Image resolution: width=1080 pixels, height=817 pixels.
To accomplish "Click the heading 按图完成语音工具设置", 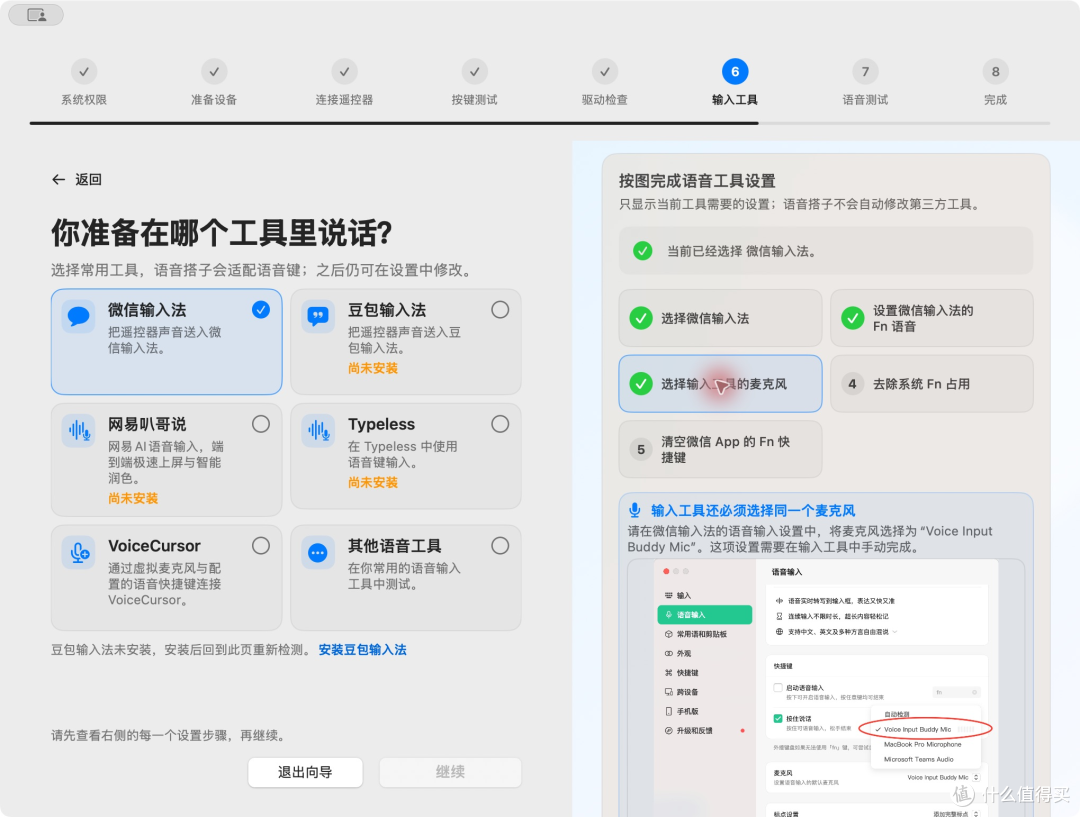I will point(697,181).
